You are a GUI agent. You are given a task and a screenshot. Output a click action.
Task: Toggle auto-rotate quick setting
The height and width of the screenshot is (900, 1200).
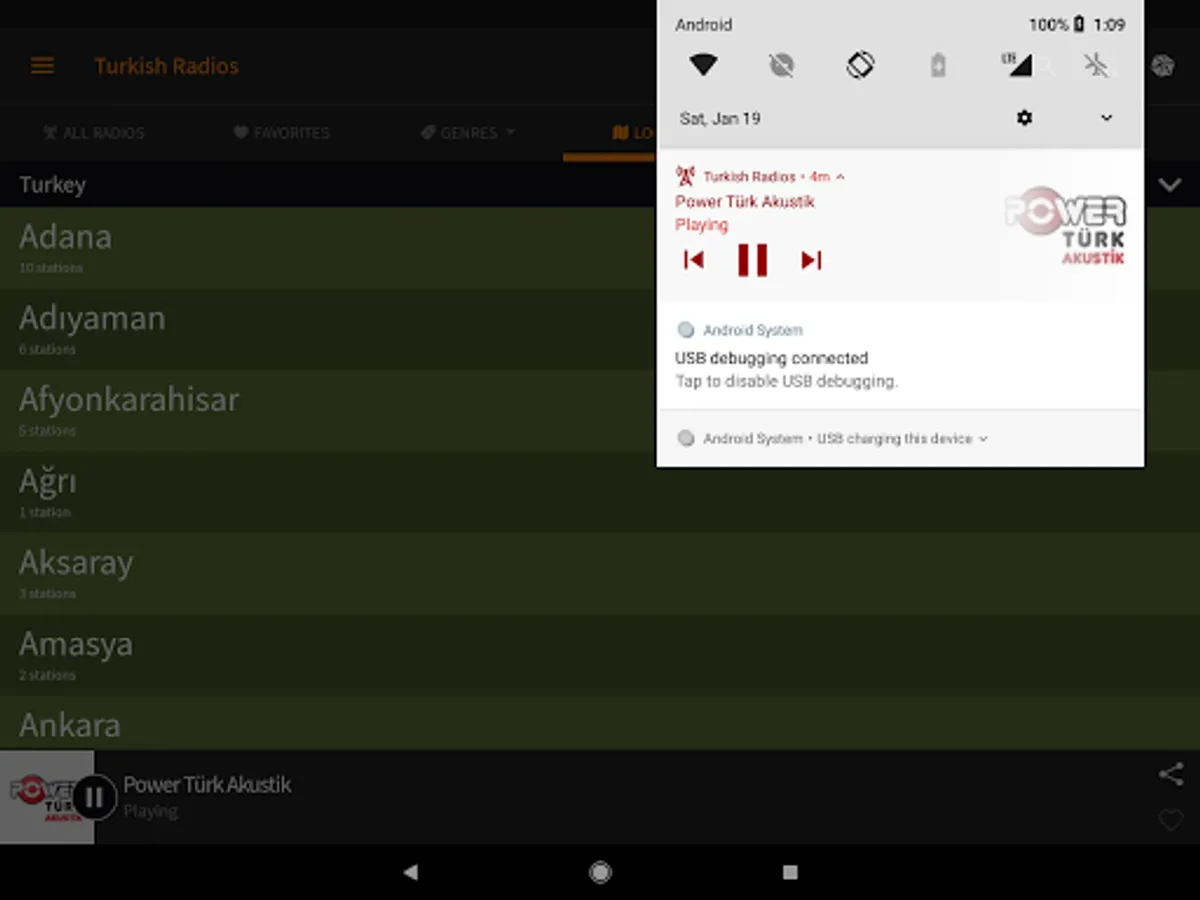pyautogui.click(x=860, y=65)
